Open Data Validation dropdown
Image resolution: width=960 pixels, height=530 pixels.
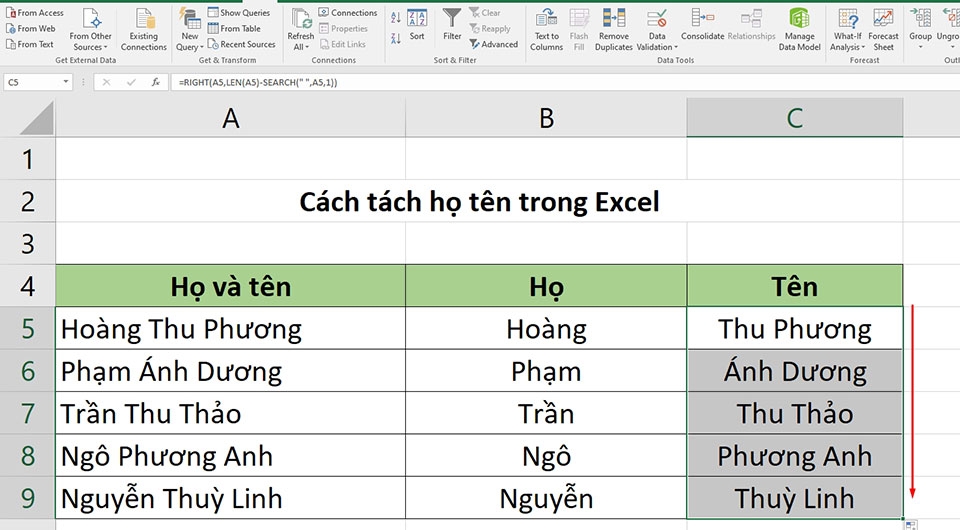[657, 29]
